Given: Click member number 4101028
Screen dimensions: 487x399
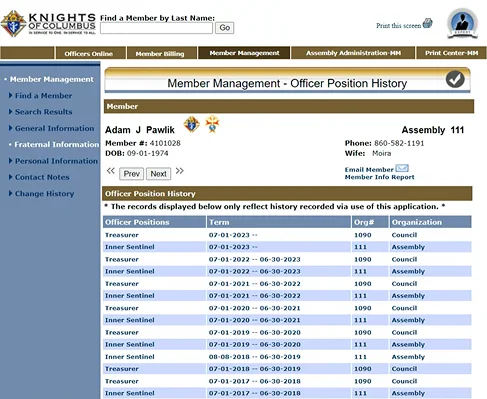Looking at the screenshot, I should tap(165, 143).
